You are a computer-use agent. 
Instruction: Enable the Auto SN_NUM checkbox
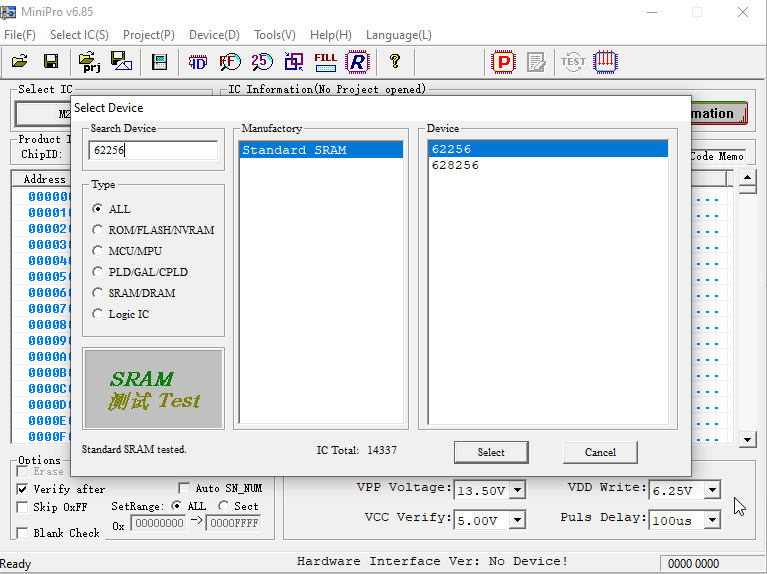tap(184, 488)
